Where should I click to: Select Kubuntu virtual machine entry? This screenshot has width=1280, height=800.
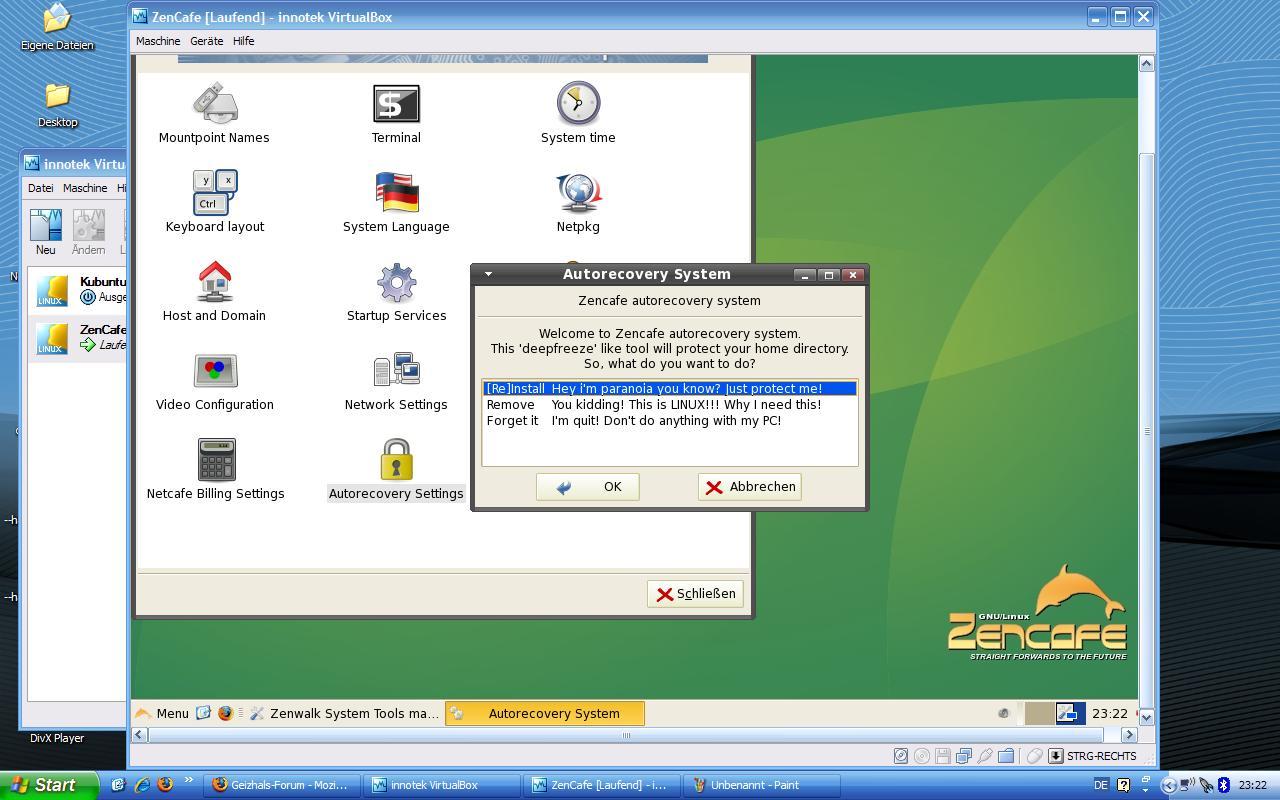coord(78,290)
